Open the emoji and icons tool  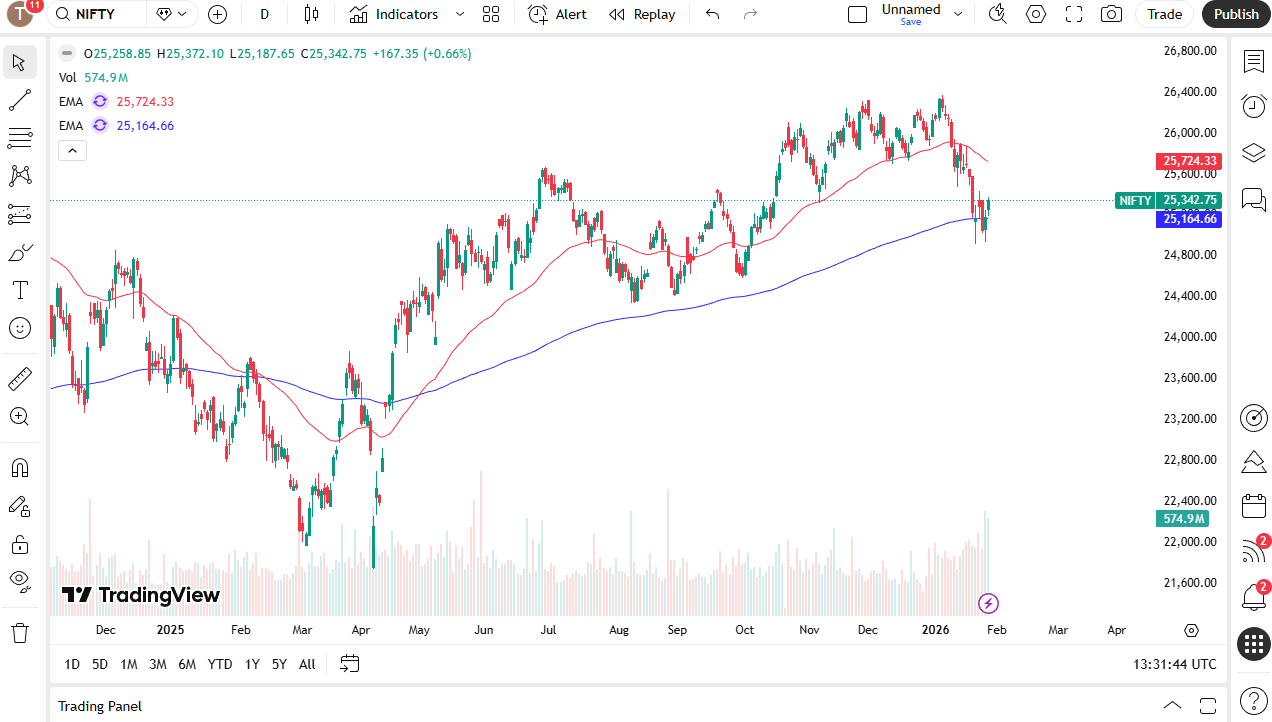pyautogui.click(x=19, y=328)
